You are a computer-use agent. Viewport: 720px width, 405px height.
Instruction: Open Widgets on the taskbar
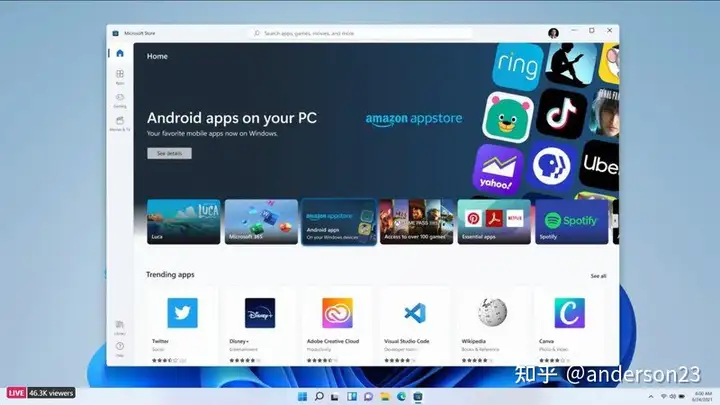[x=352, y=396]
